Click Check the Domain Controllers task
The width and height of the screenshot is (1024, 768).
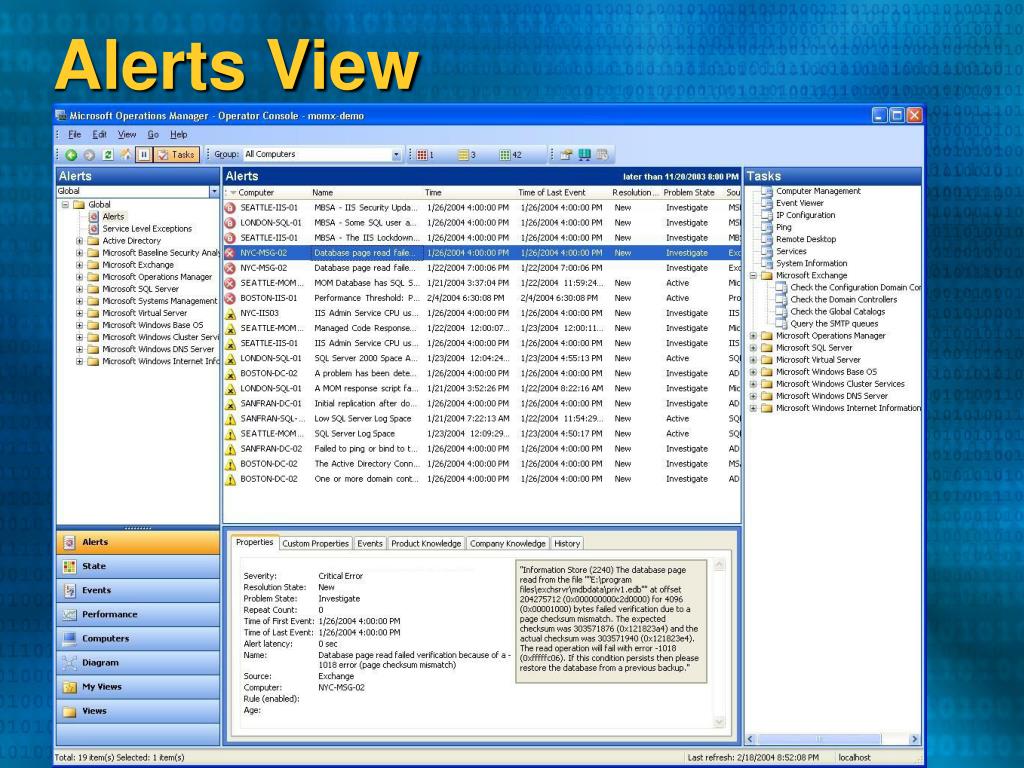click(x=844, y=300)
